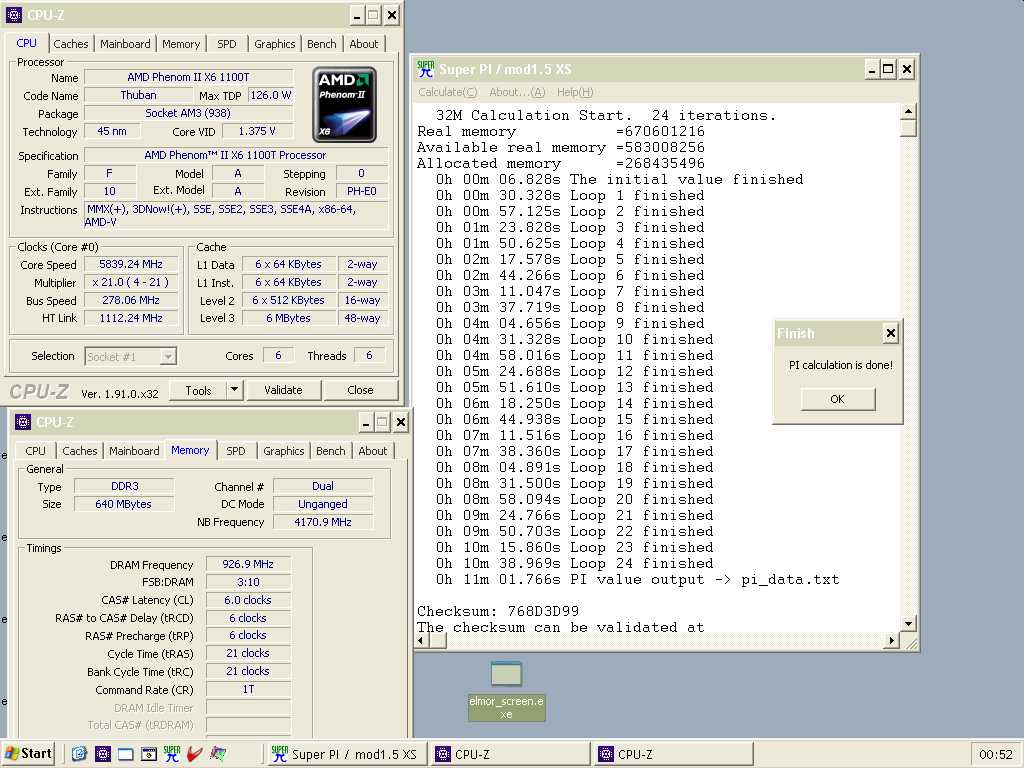Switch to Graphics tab in lower CPU-Z window
Image resolution: width=1024 pixels, height=768 pixels.
click(283, 451)
